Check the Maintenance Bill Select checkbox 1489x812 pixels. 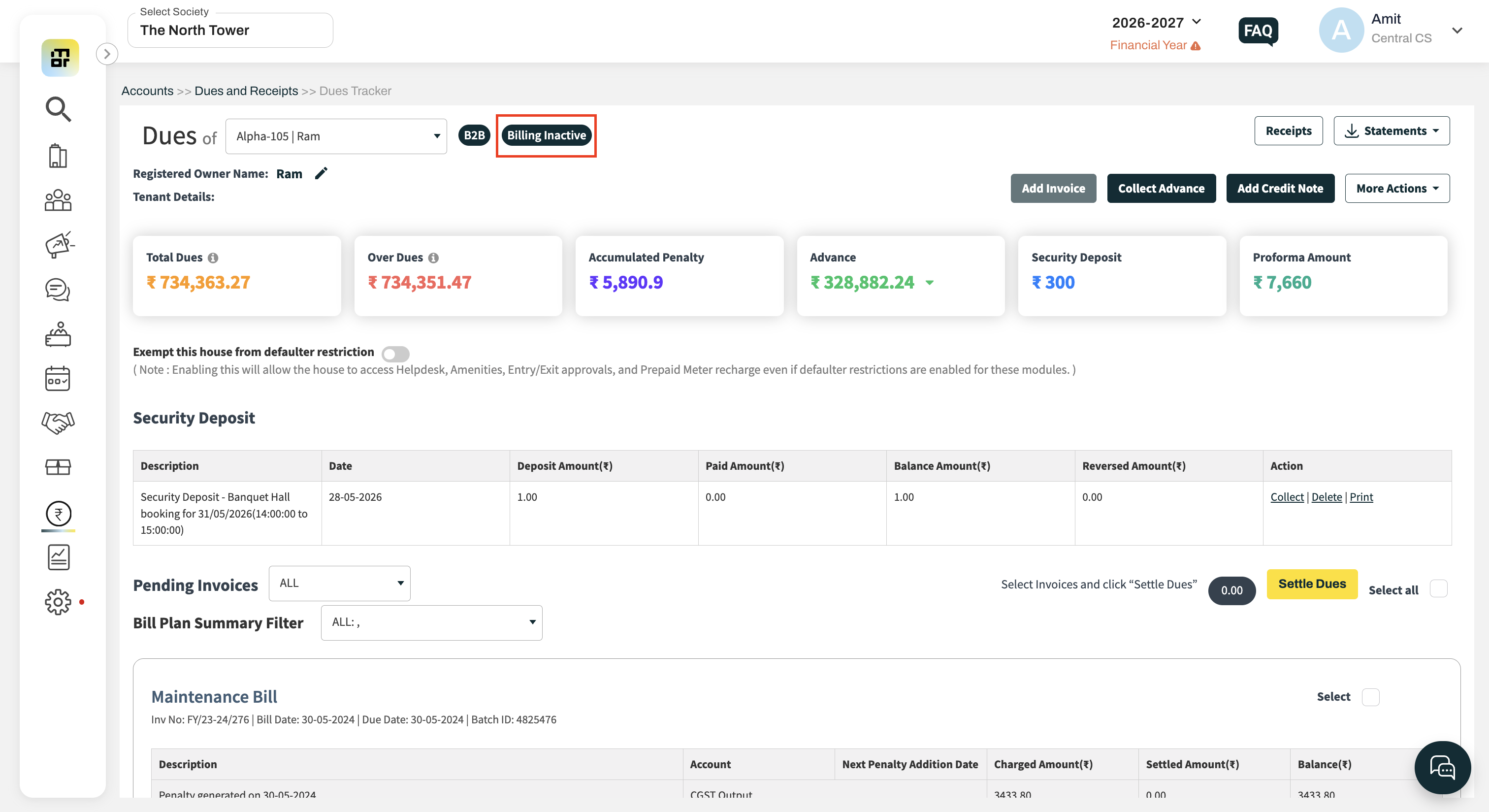tap(1370, 697)
